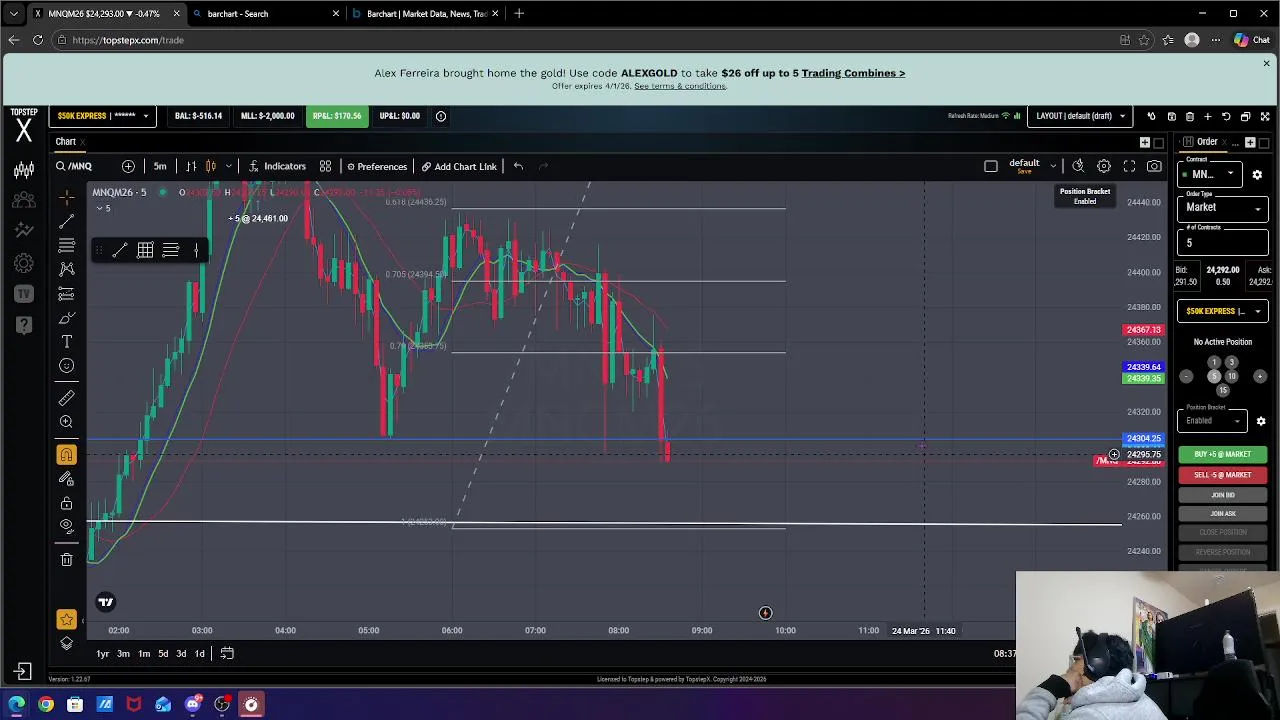1280x720 pixels.
Task: Open the Fibonacci retracement tools
Action: click(x=66, y=245)
